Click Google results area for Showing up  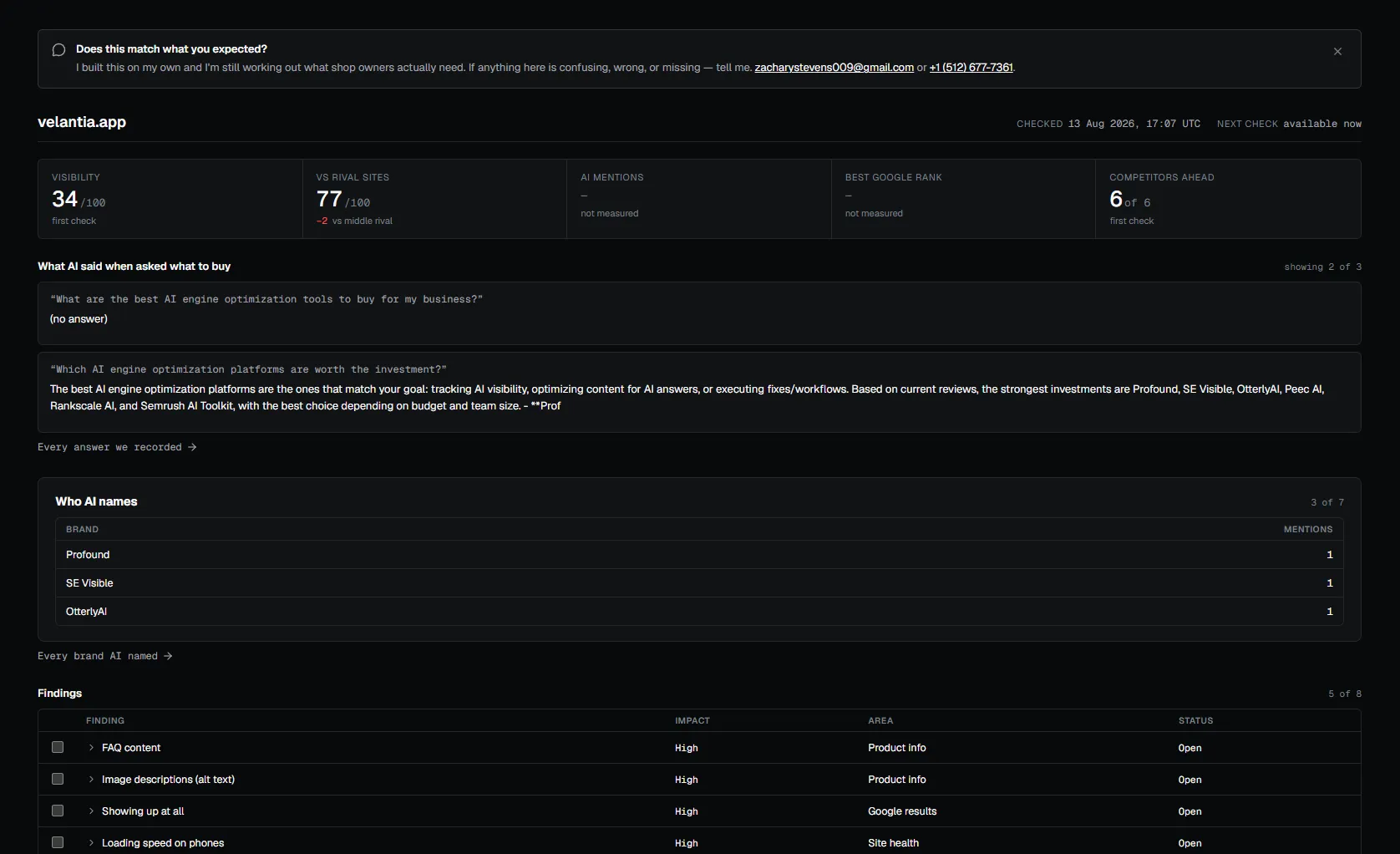902,811
